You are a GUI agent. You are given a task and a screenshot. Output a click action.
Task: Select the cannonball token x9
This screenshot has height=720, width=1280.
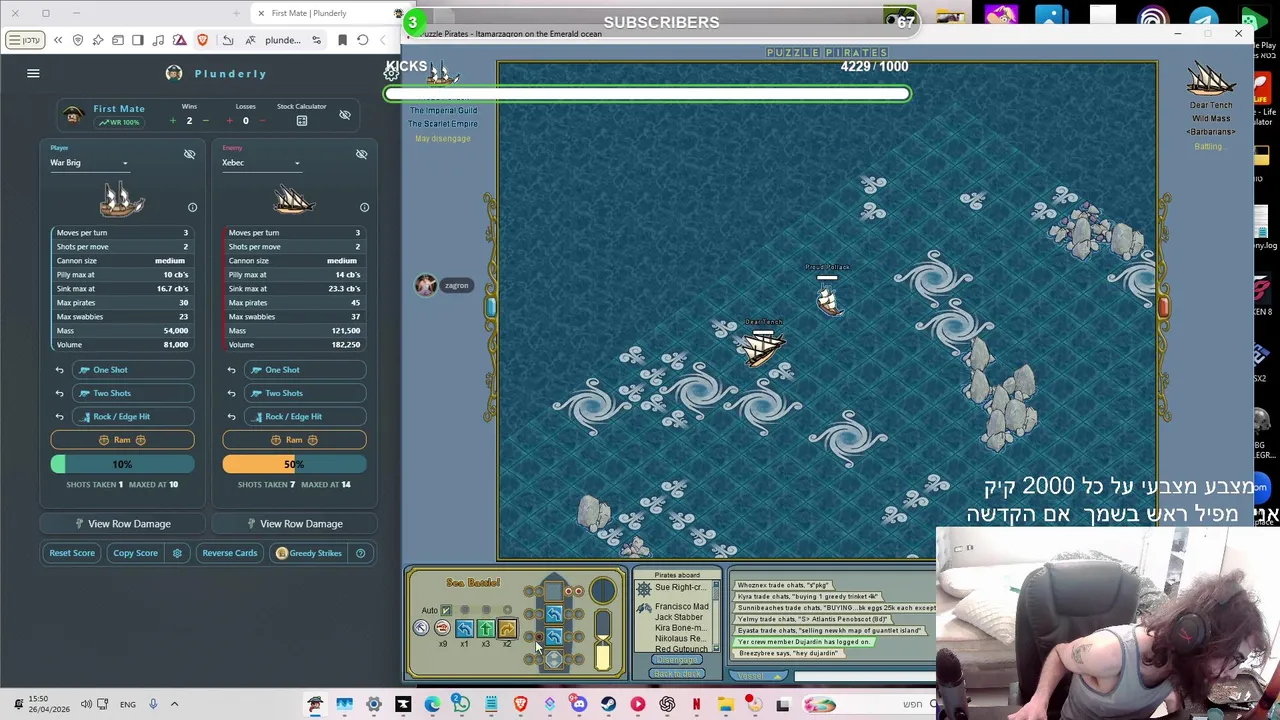442,628
